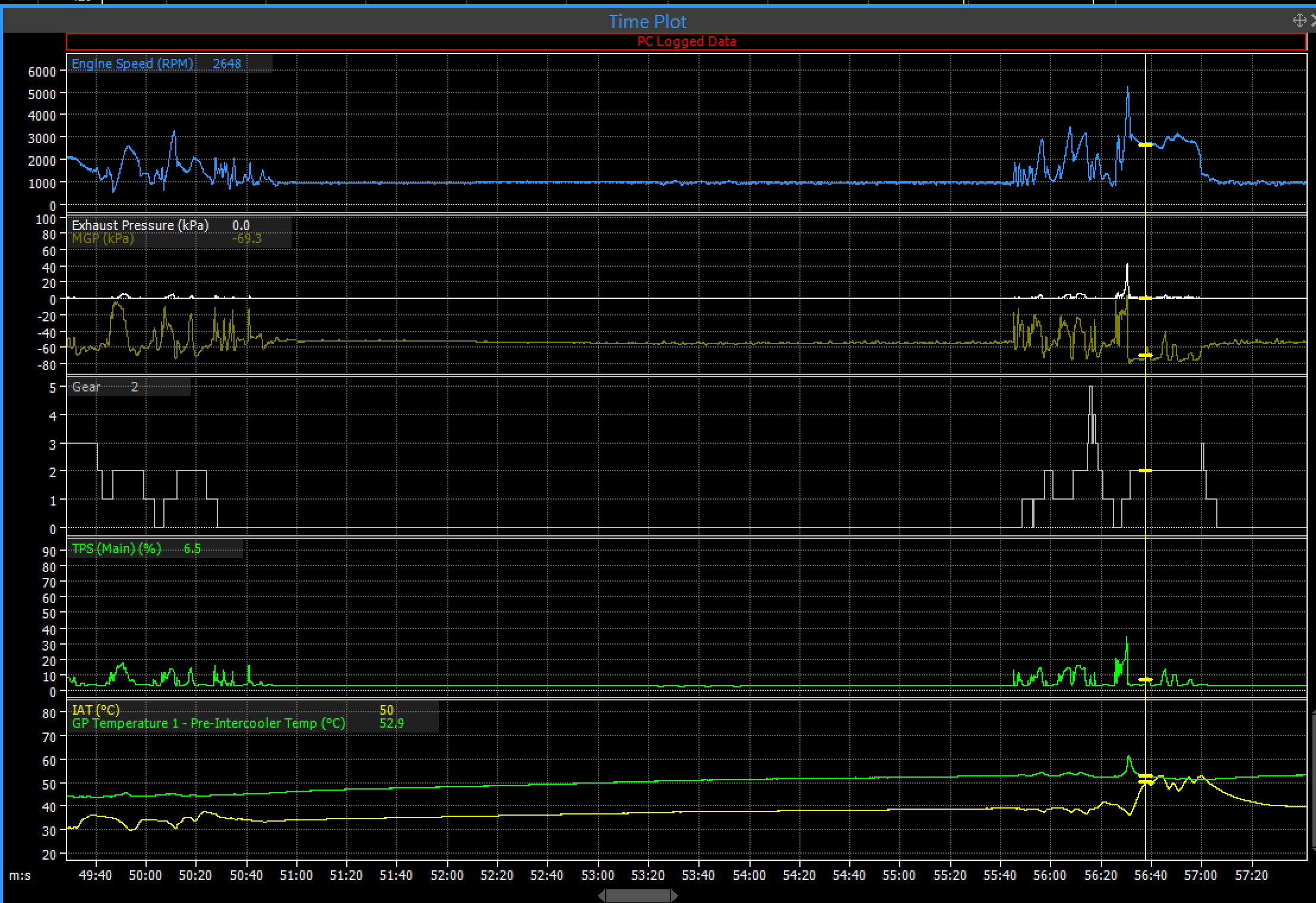Select the TPS (Main) (%) legend label
1316x903 pixels.
116,548
